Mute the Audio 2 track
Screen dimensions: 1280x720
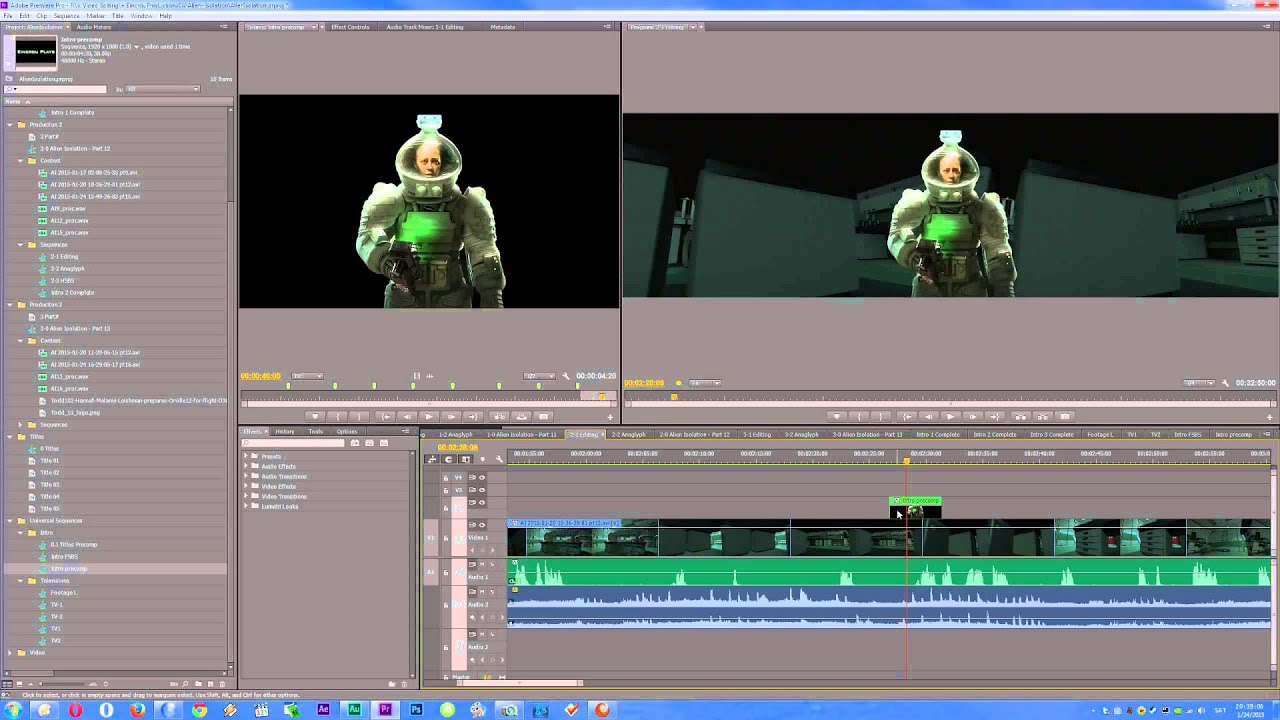tap(481, 592)
